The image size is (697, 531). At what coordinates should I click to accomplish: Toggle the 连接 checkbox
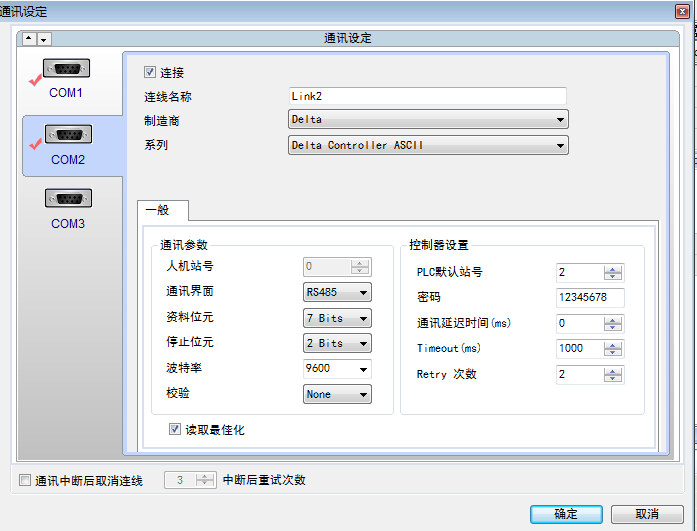point(150,72)
